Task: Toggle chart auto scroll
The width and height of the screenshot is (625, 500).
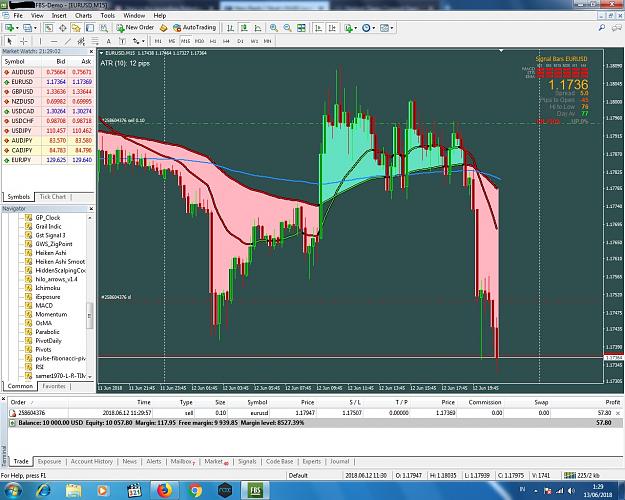Action: tap(318, 28)
